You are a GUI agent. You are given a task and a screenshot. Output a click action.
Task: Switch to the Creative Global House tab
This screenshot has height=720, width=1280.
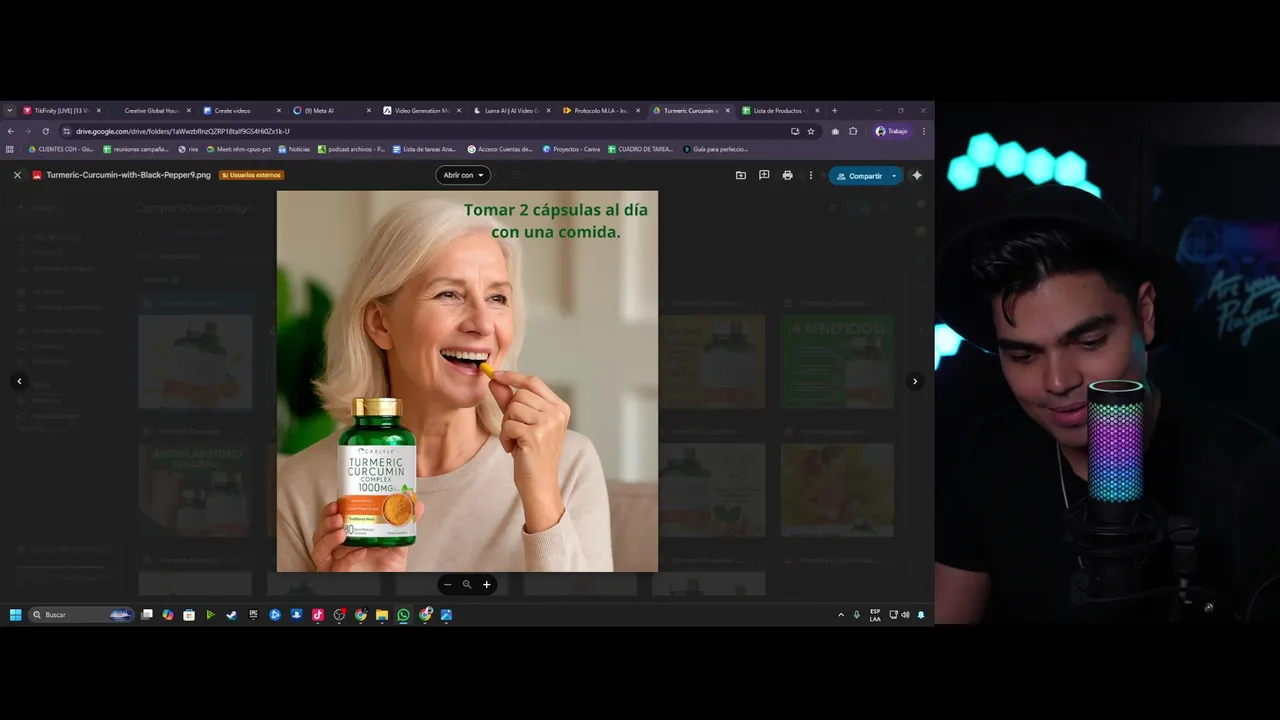coord(150,111)
